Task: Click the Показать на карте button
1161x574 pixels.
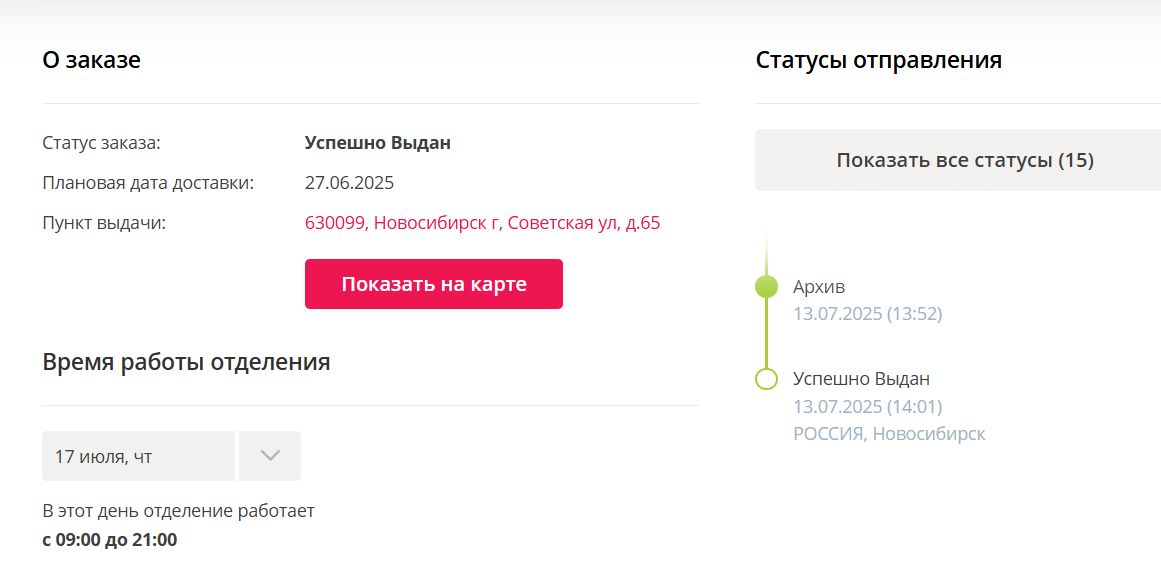Action: click(x=434, y=284)
